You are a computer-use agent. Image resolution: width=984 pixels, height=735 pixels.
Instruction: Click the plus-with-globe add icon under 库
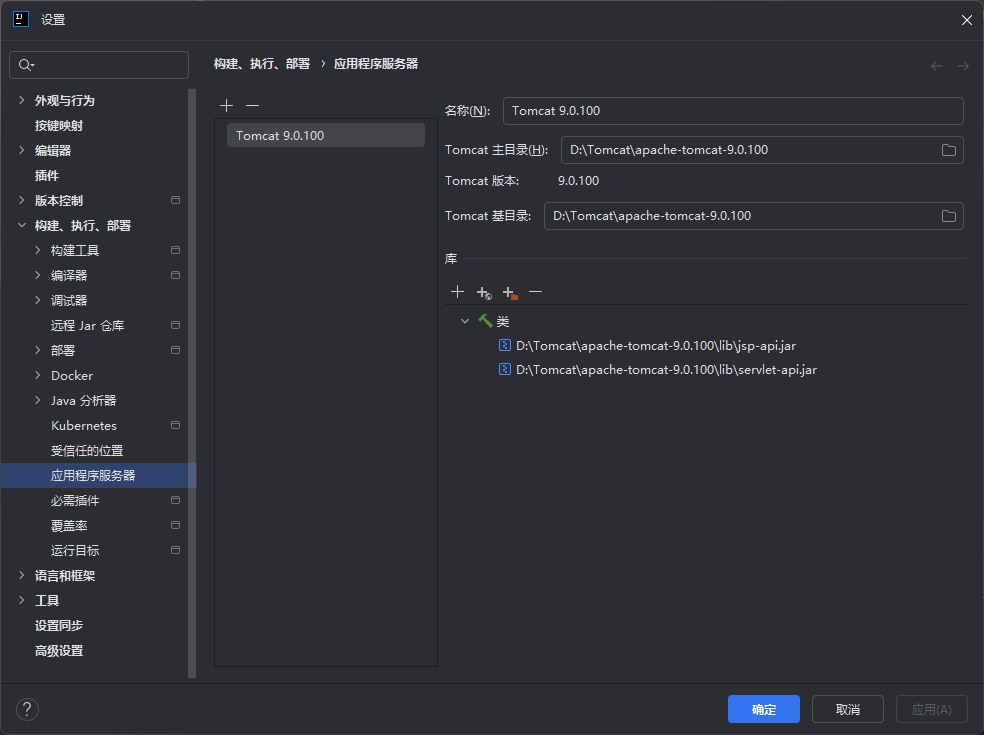484,292
